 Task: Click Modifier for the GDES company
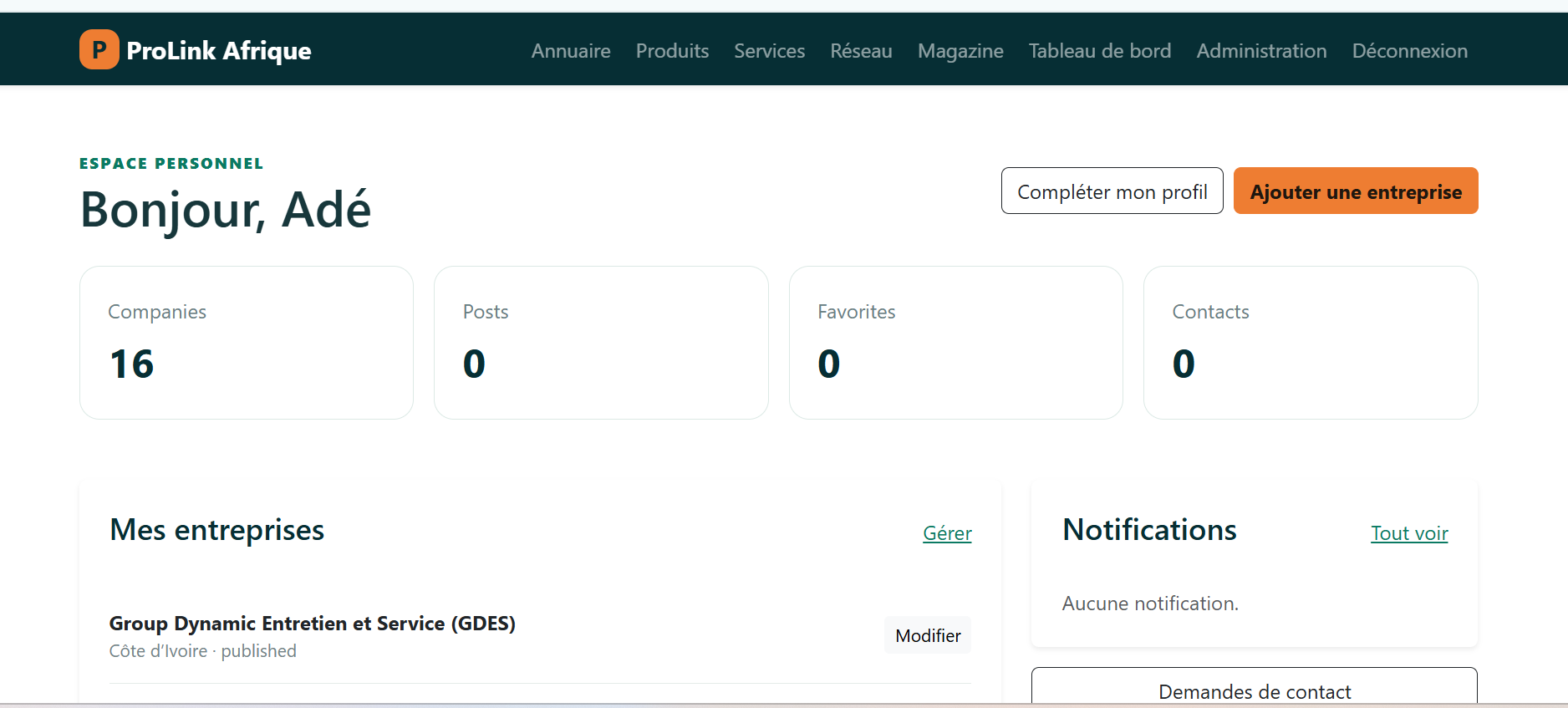tap(928, 635)
